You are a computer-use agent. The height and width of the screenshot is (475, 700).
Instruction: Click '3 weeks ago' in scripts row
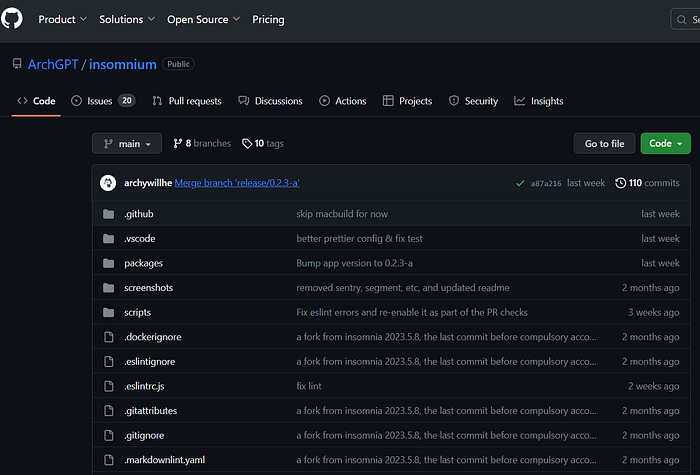(x=654, y=312)
